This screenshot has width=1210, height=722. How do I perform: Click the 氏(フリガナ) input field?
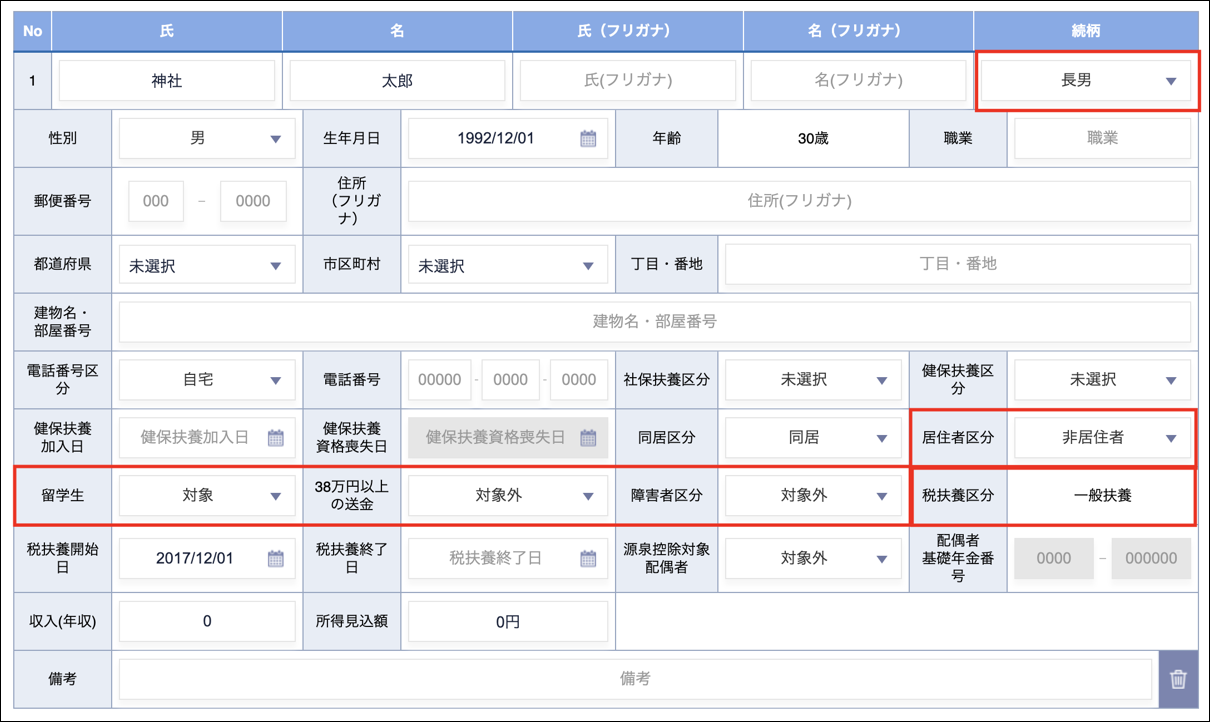click(x=628, y=81)
